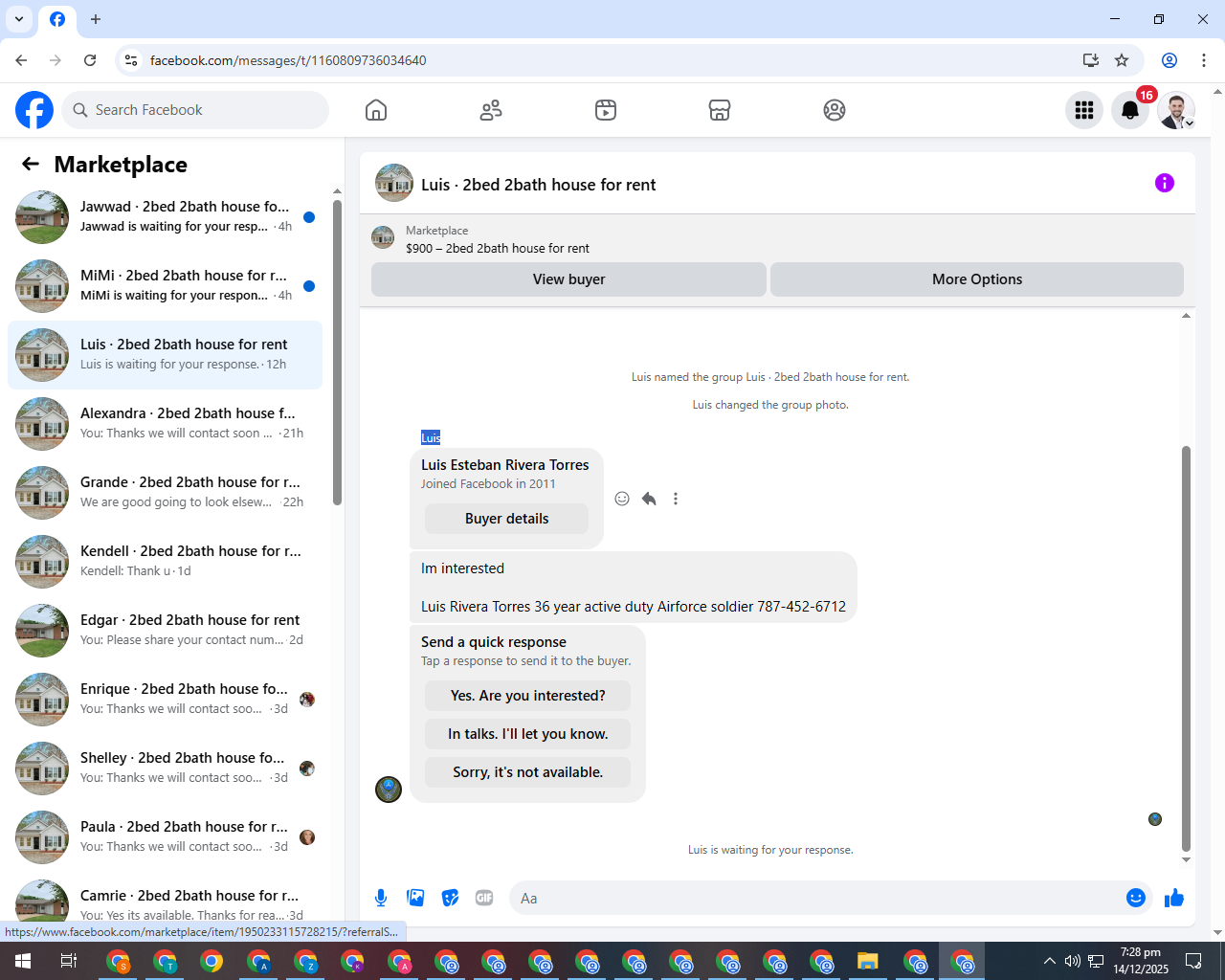The width and height of the screenshot is (1225, 980).
Task: Click Luis chat header house thumbnail
Action: pyautogui.click(x=394, y=183)
